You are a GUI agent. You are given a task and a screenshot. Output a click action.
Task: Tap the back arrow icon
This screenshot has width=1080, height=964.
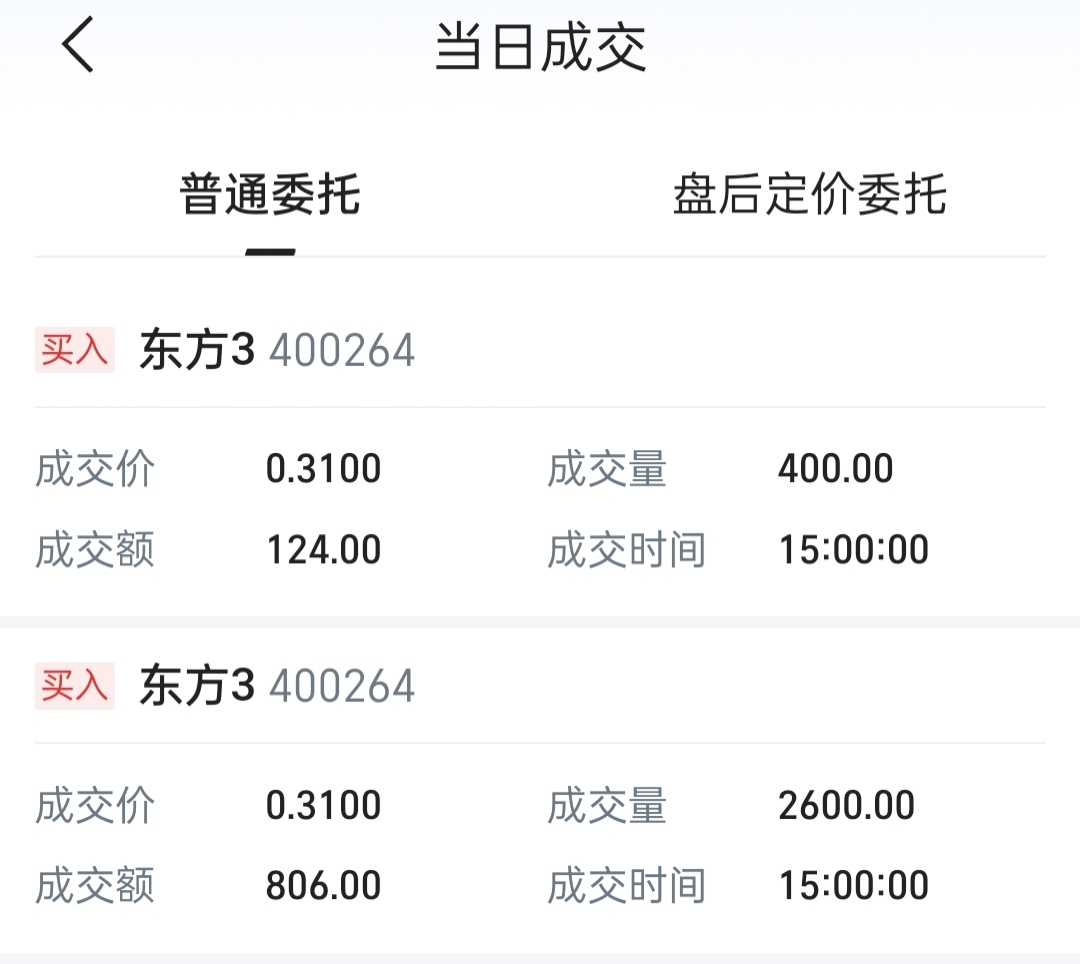78,47
